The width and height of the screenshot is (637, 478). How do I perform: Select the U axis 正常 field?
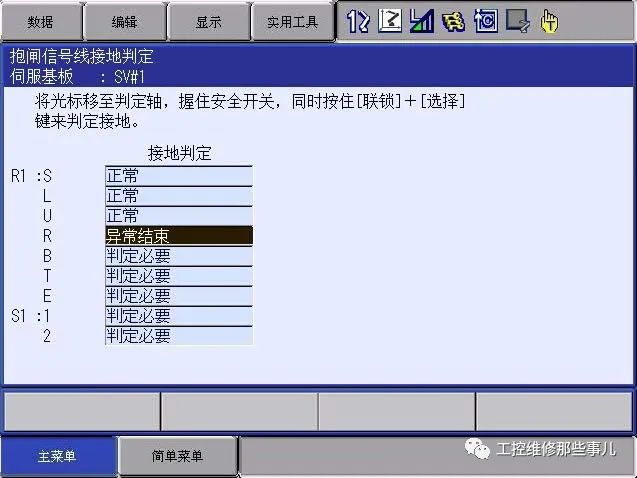[179, 216]
